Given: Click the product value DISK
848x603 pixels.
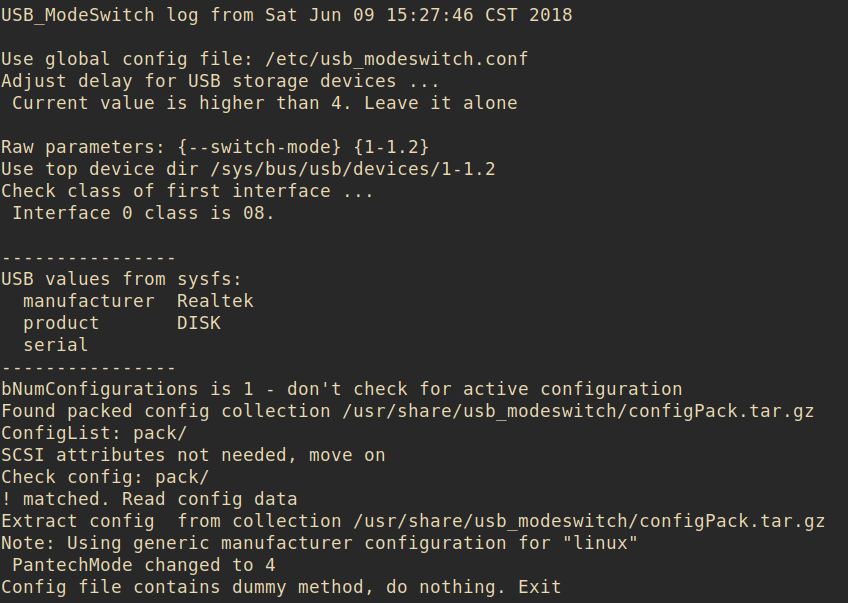Looking at the screenshot, I should pyautogui.click(x=199, y=323).
